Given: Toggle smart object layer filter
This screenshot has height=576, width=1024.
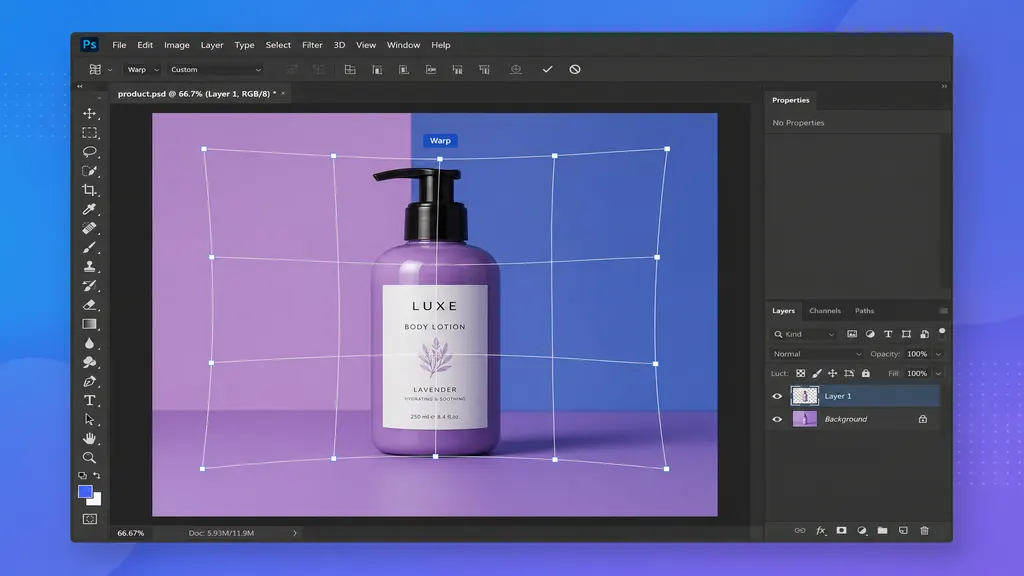Looking at the screenshot, I should tap(924, 334).
